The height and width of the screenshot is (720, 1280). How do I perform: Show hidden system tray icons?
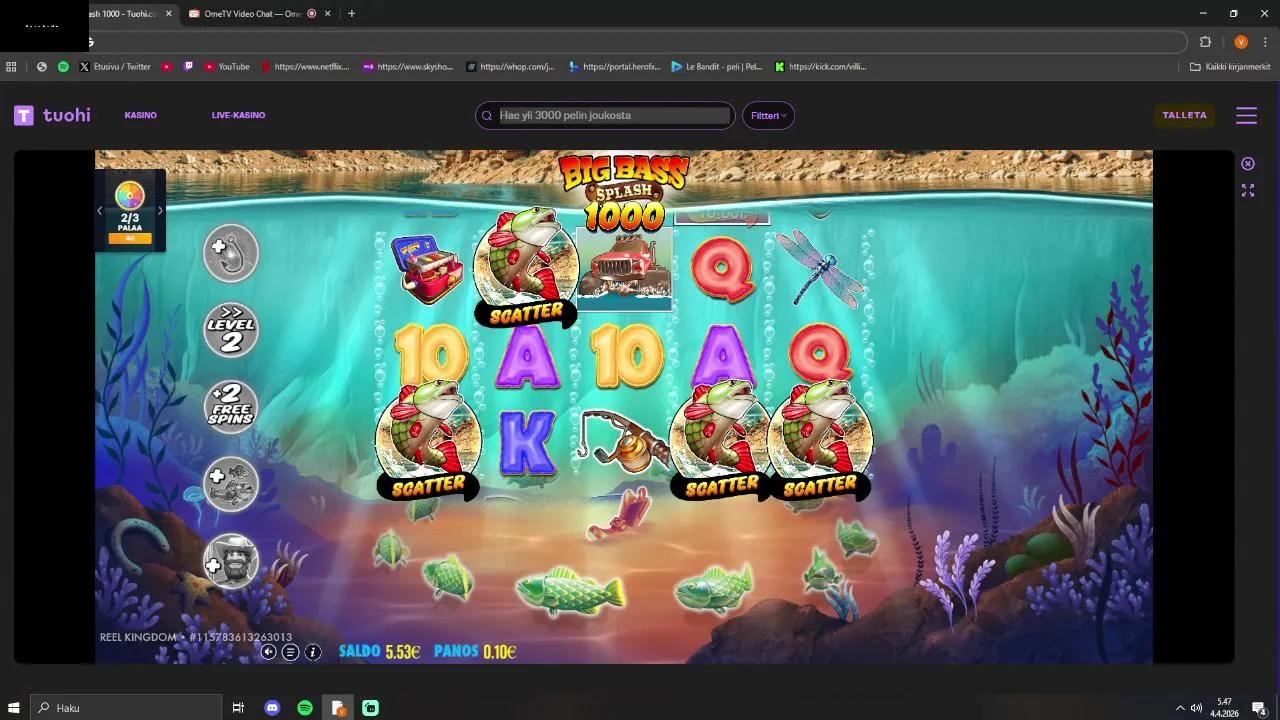(1180, 708)
